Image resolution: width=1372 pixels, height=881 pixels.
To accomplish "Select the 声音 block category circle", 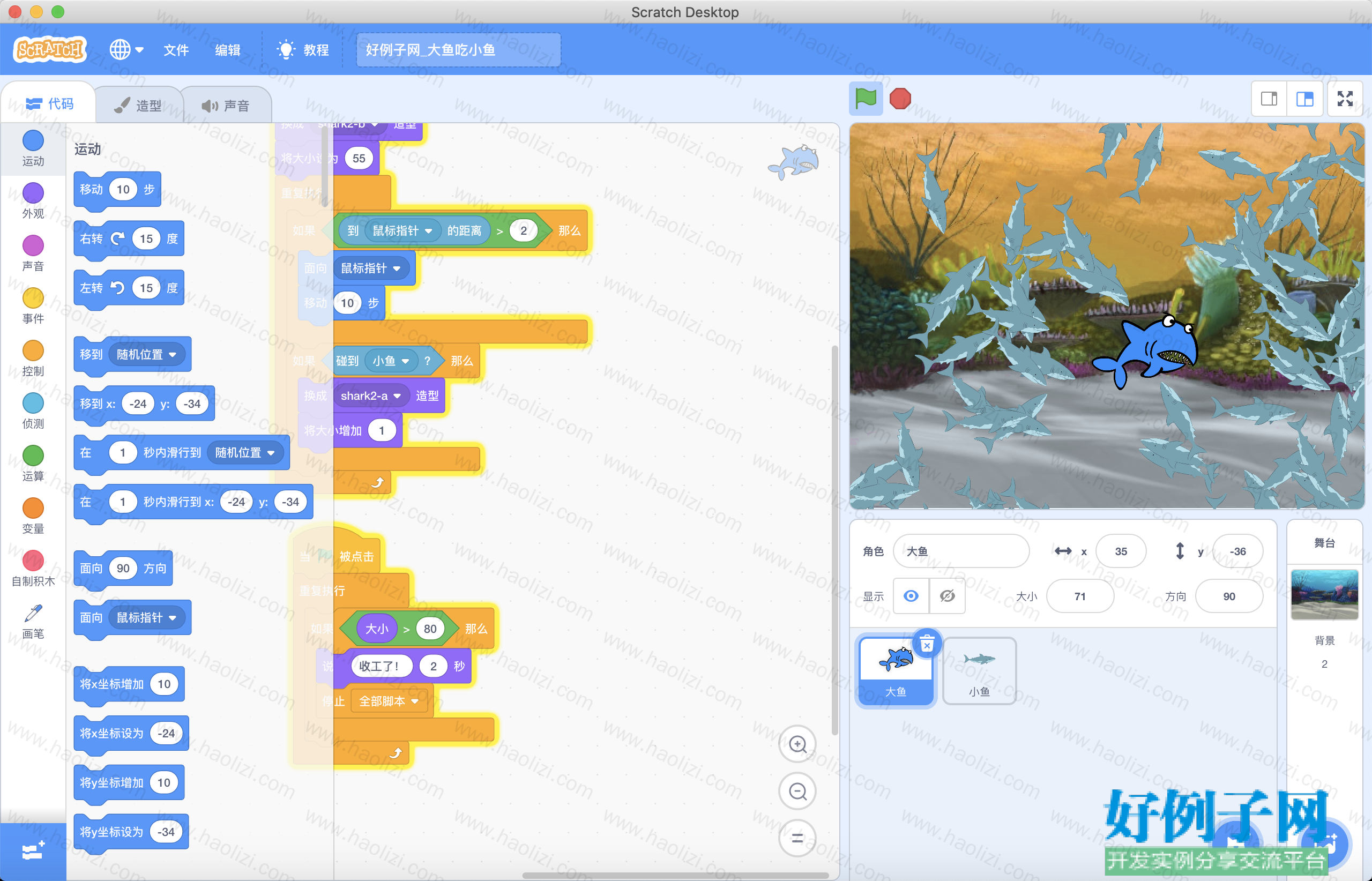I will (x=33, y=245).
